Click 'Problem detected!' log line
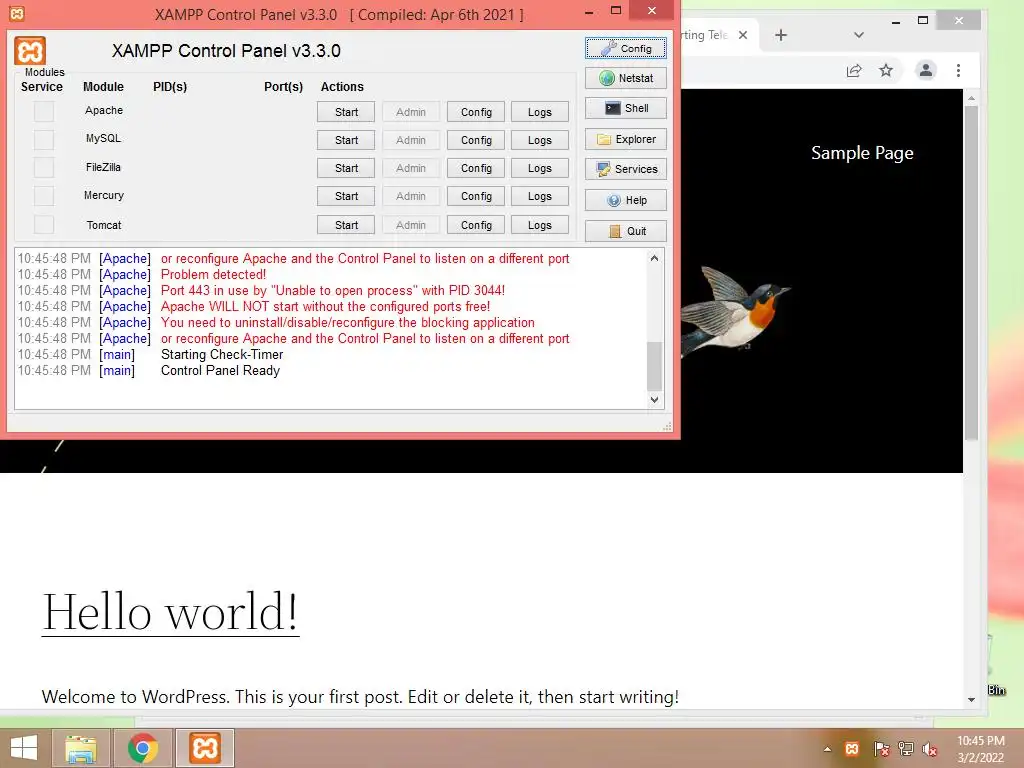The height and width of the screenshot is (768, 1024). click(214, 274)
